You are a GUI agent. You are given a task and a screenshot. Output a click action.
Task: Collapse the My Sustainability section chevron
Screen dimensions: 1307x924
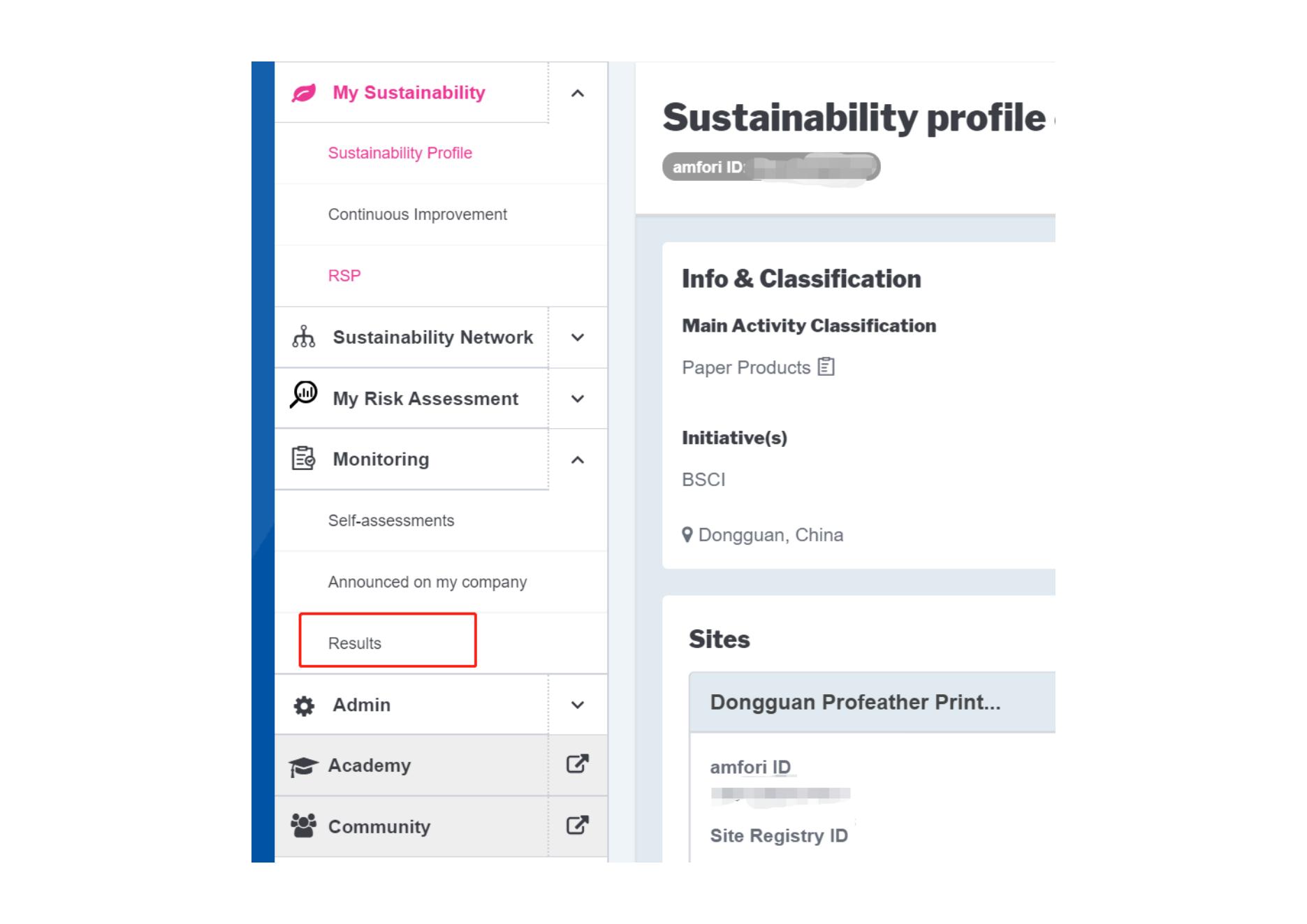pyautogui.click(x=578, y=94)
